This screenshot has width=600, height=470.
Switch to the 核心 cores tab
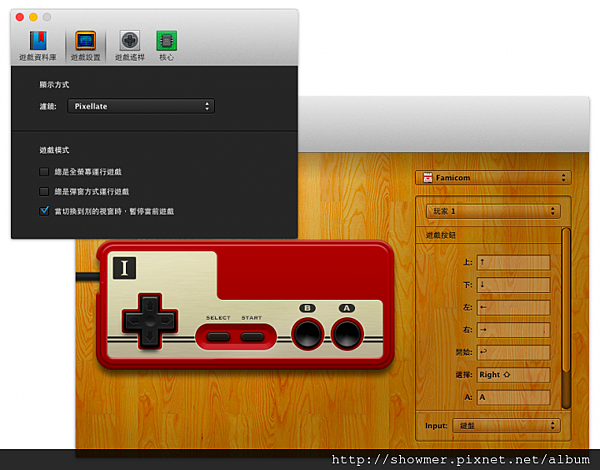click(166, 46)
